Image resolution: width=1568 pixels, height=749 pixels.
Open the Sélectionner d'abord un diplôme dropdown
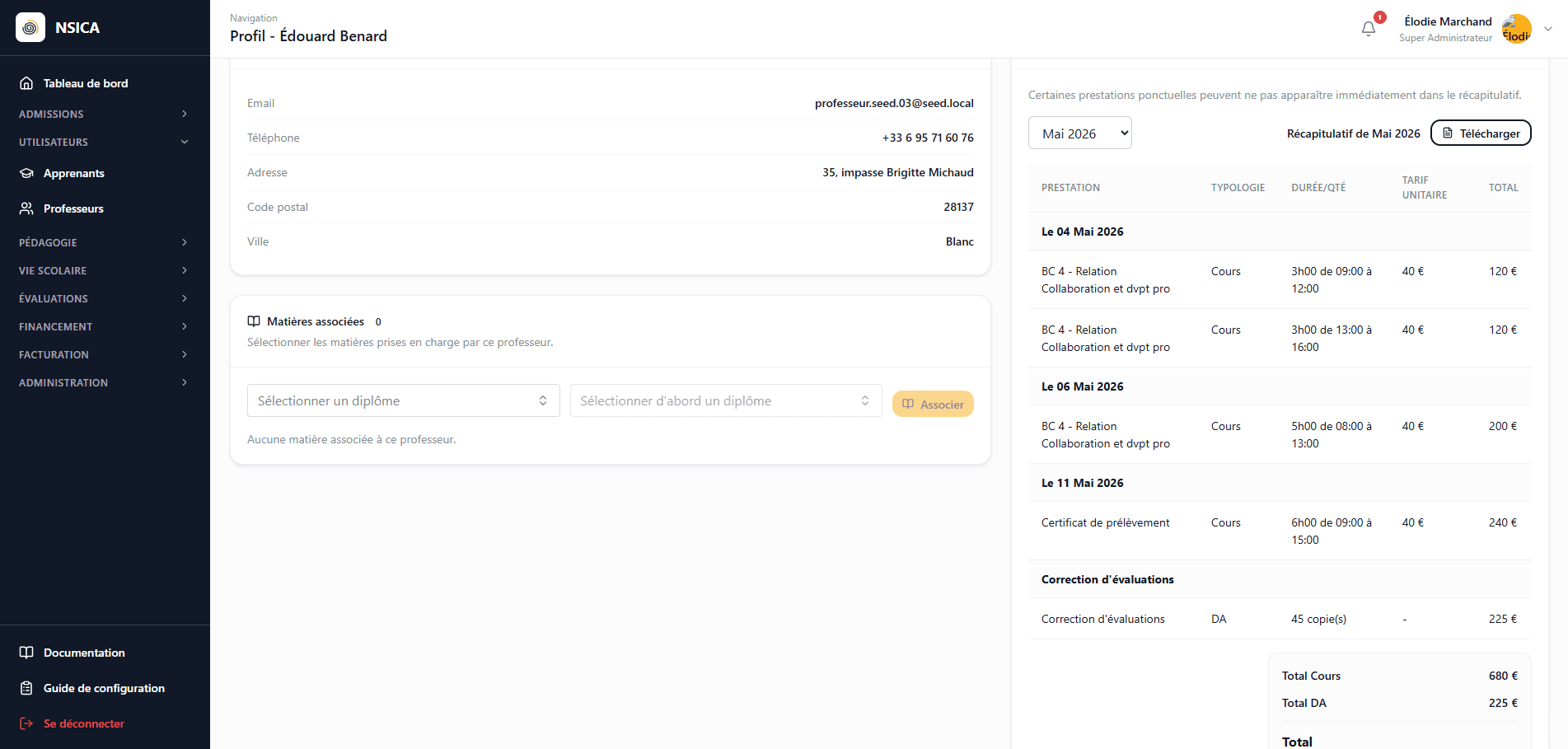pos(726,400)
